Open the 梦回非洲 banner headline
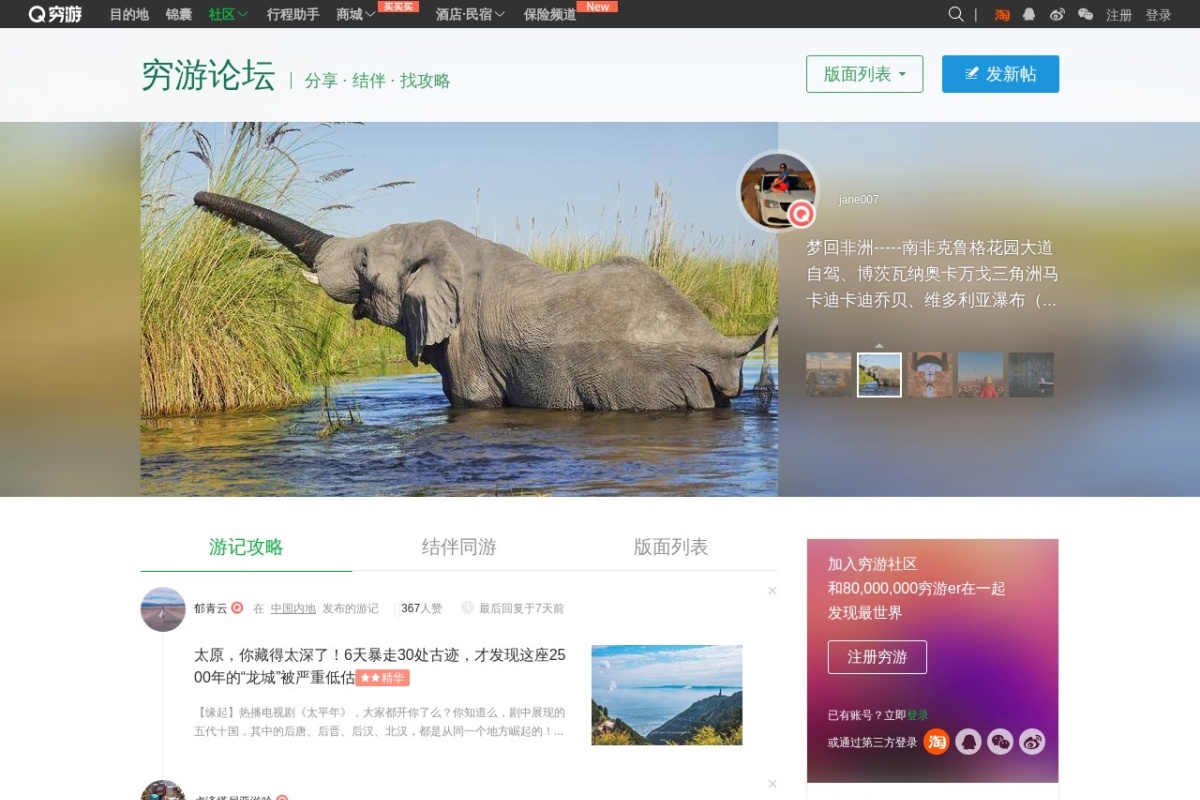The height and width of the screenshot is (800, 1200). [x=932, y=274]
